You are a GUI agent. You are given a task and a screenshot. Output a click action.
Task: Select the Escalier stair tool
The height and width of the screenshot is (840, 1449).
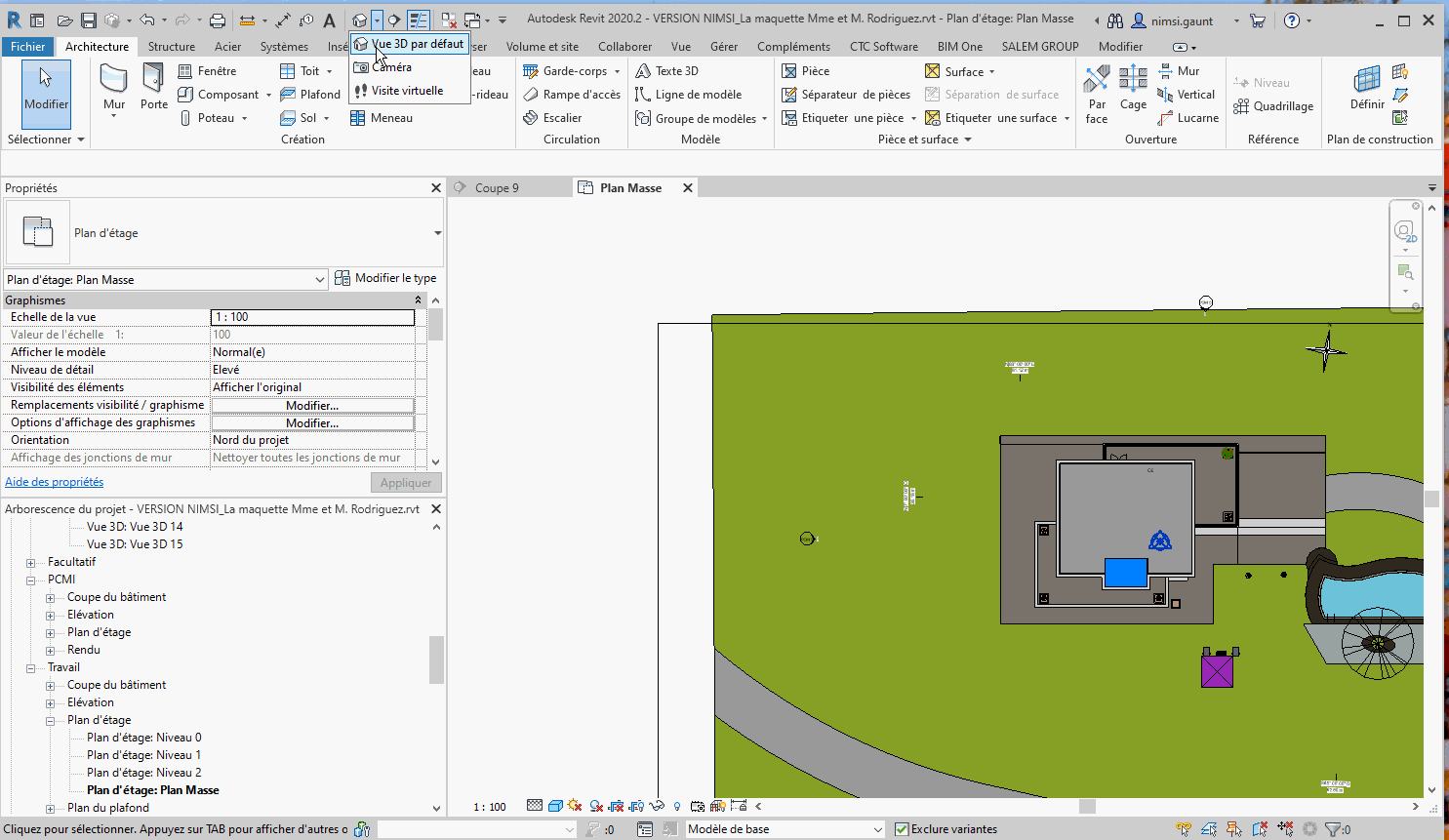(x=552, y=118)
